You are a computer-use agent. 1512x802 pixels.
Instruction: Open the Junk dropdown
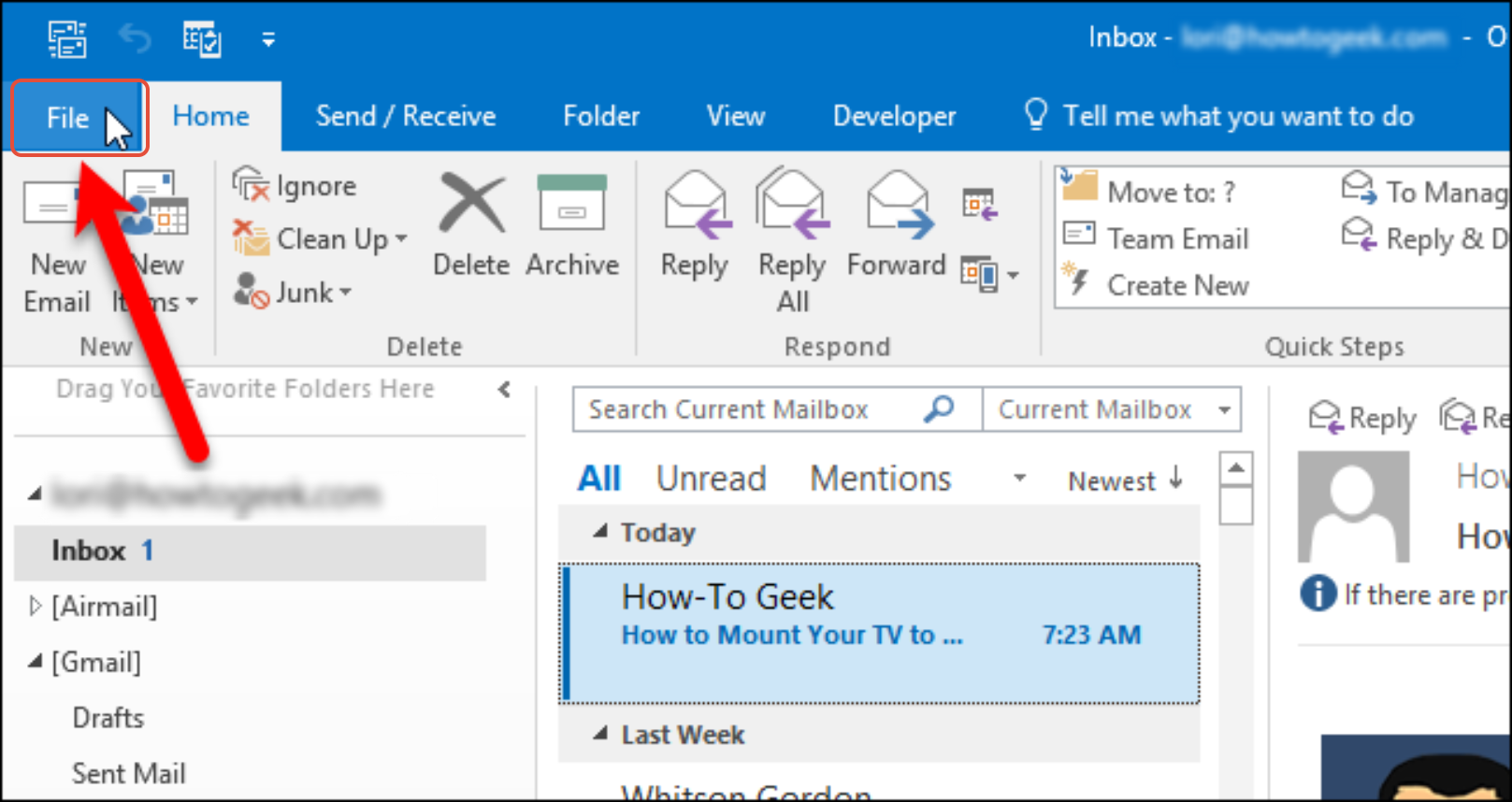(293, 293)
